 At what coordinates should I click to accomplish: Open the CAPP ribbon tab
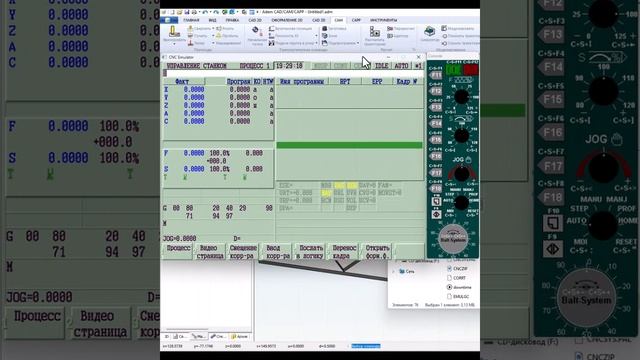click(356, 20)
